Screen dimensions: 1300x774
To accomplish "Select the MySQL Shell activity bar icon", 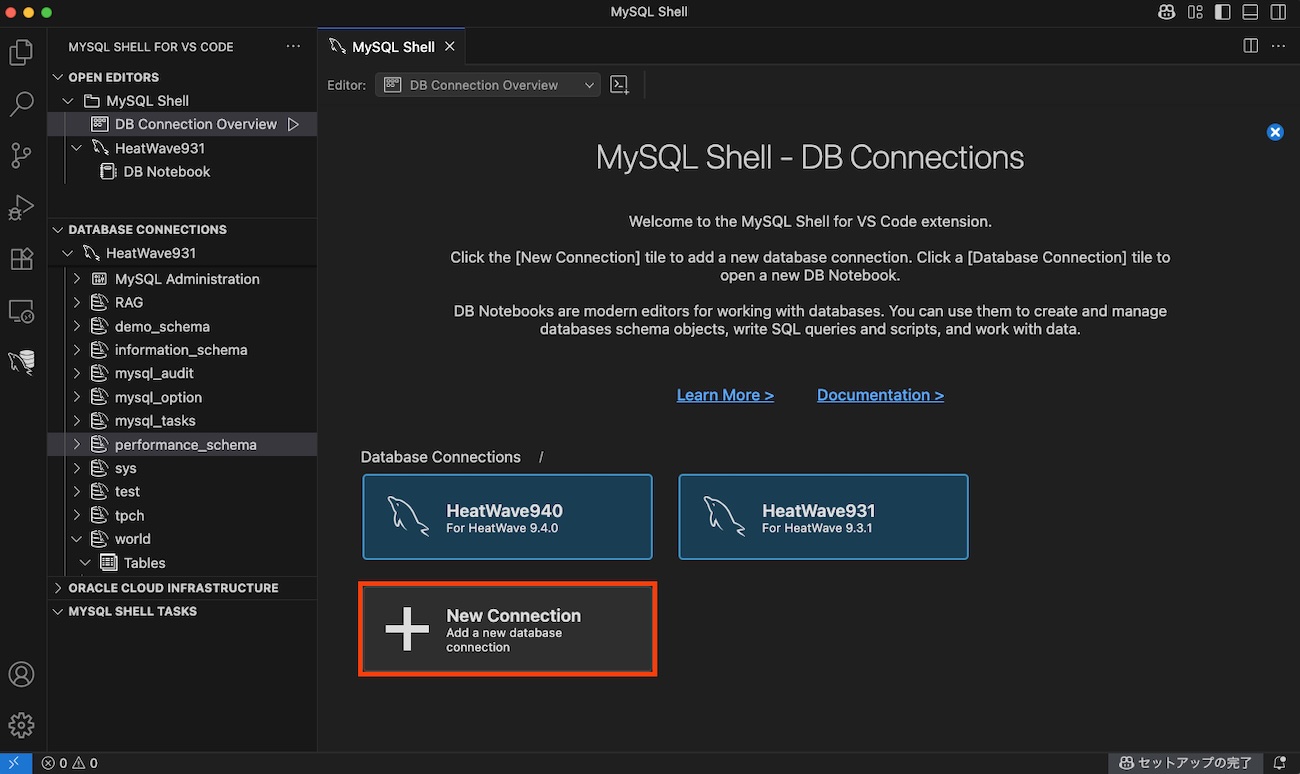I will pos(21,362).
